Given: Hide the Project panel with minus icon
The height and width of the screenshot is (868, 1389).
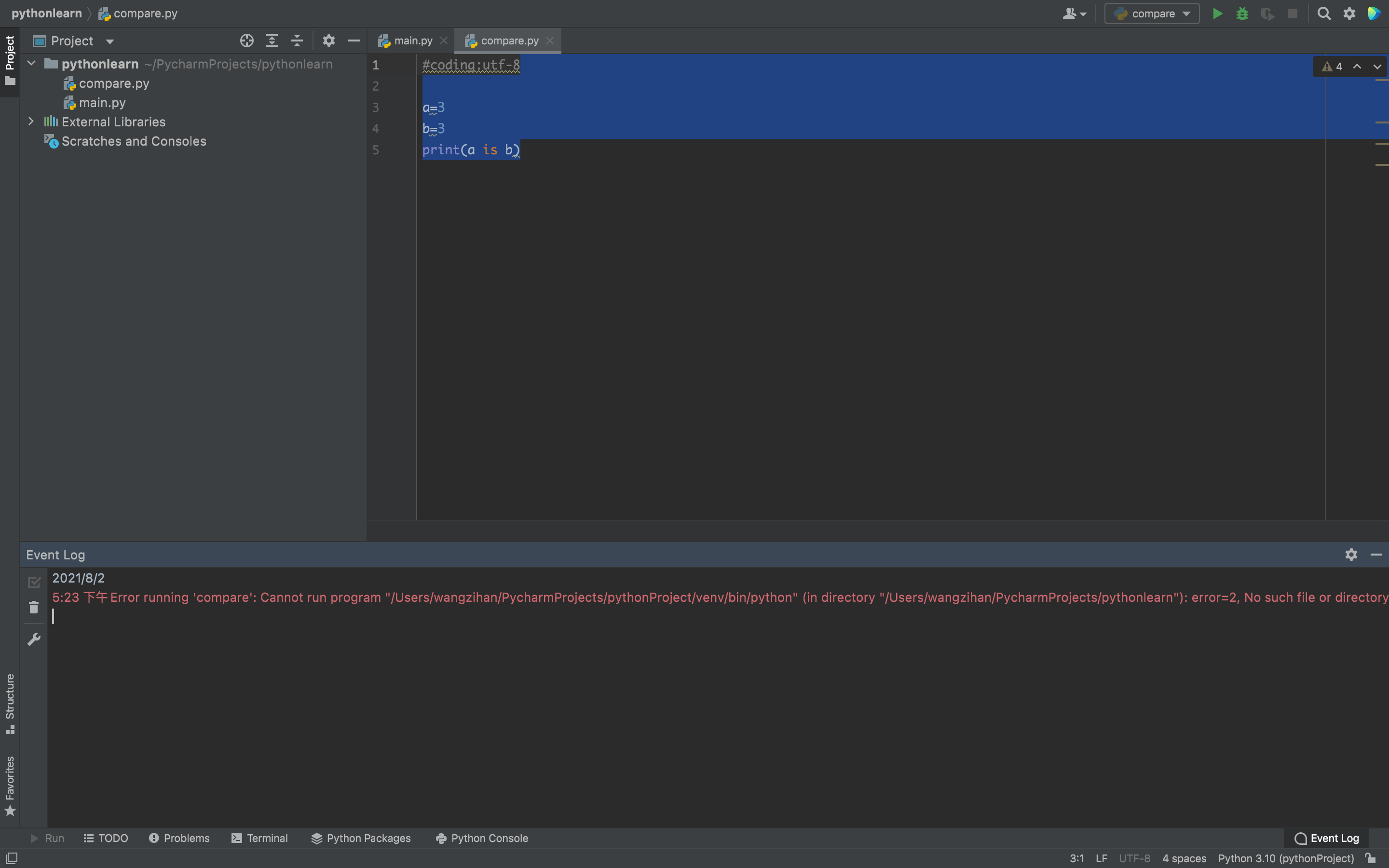Looking at the screenshot, I should tap(354, 41).
